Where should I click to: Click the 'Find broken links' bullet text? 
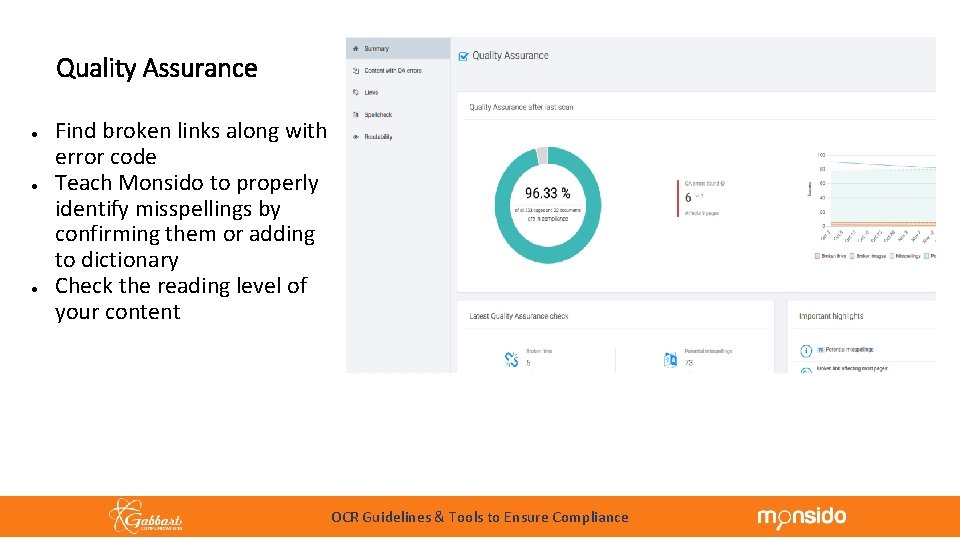point(191,143)
